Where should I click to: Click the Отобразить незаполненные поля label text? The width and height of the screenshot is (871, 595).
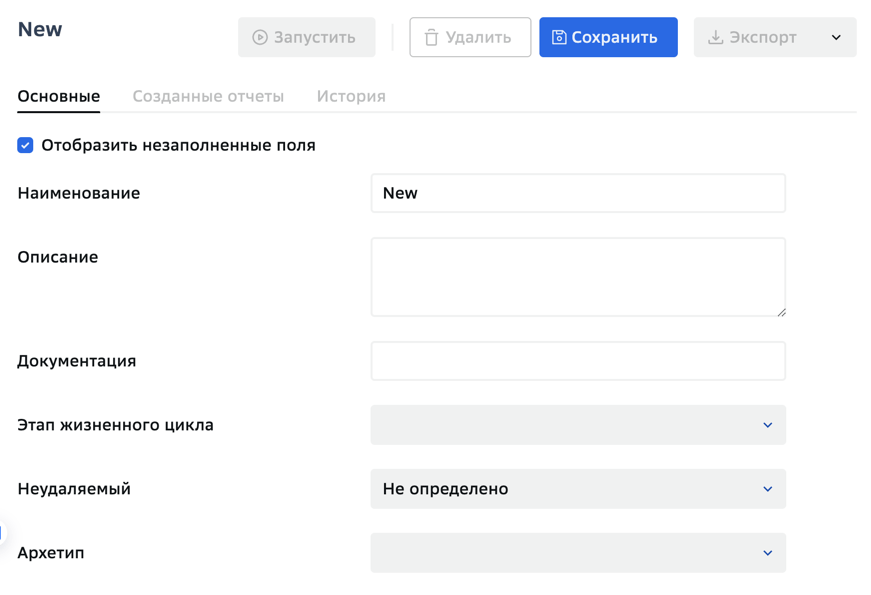(x=178, y=145)
